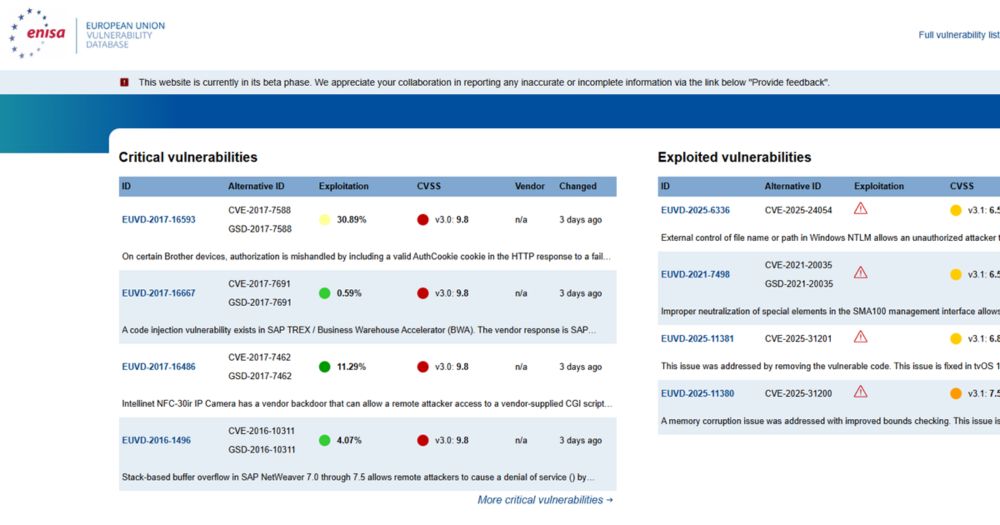Click Alternative ID header in Critical vulnerabilities table
1000x525 pixels.
click(x=256, y=186)
